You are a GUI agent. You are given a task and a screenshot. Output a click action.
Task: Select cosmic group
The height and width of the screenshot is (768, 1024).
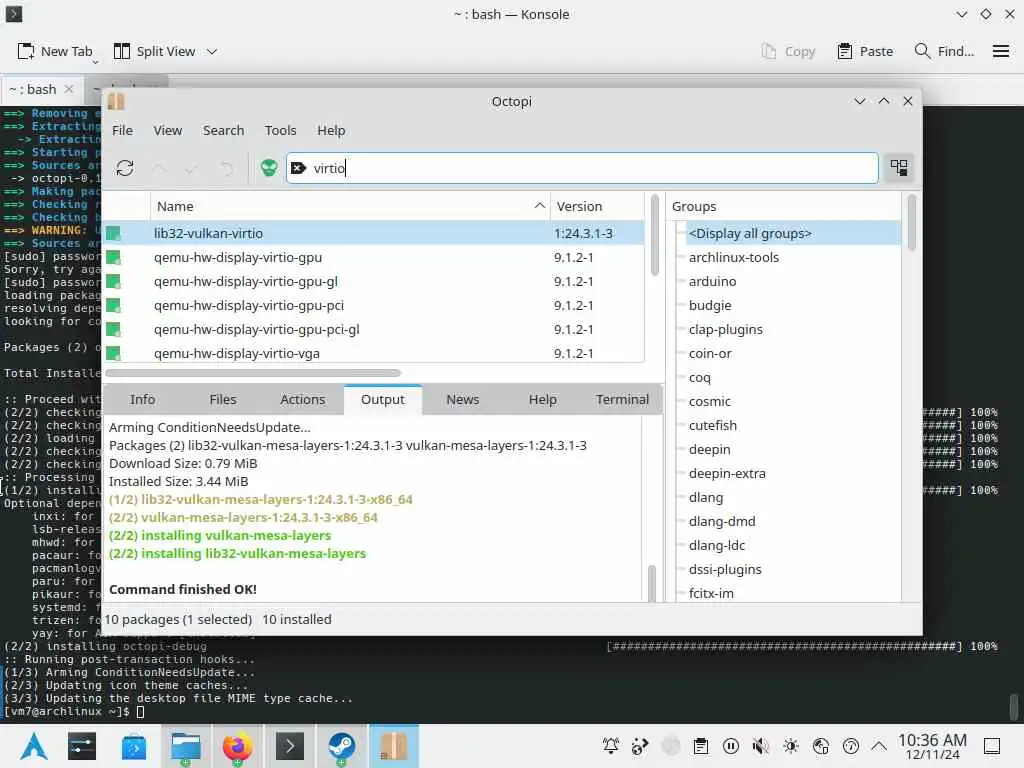pos(709,401)
